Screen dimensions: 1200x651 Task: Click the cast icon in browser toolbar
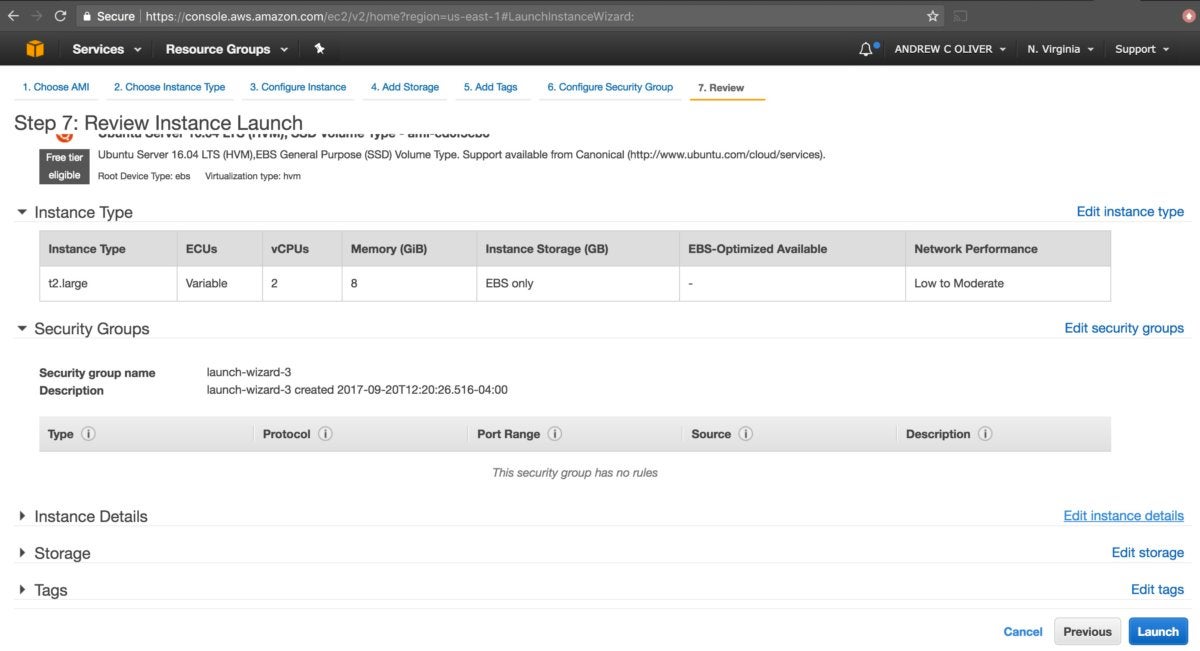[x=961, y=16]
